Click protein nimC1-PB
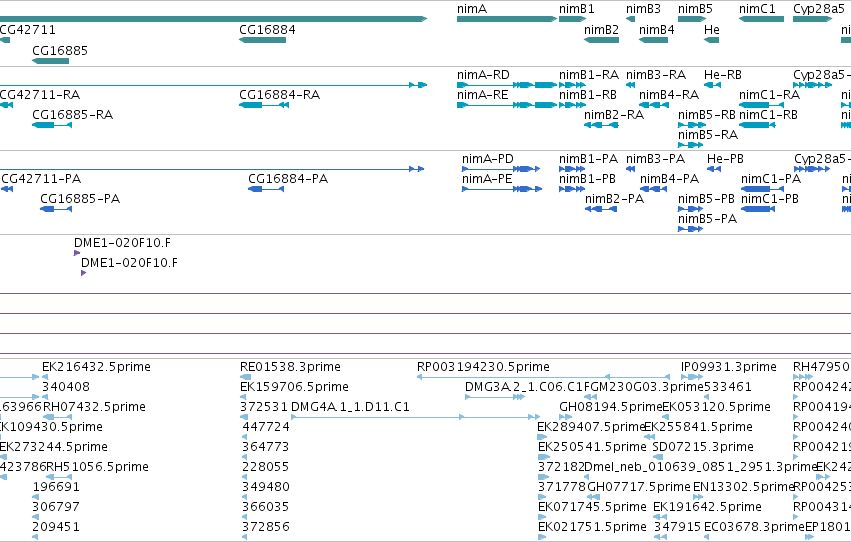851x542 pixels. pyautogui.click(x=758, y=209)
